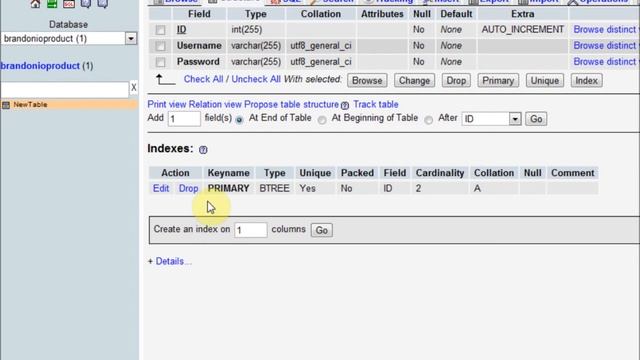The height and width of the screenshot is (360, 640).
Task: Drop the PRIMARY index
Action: tap(189, 189)
